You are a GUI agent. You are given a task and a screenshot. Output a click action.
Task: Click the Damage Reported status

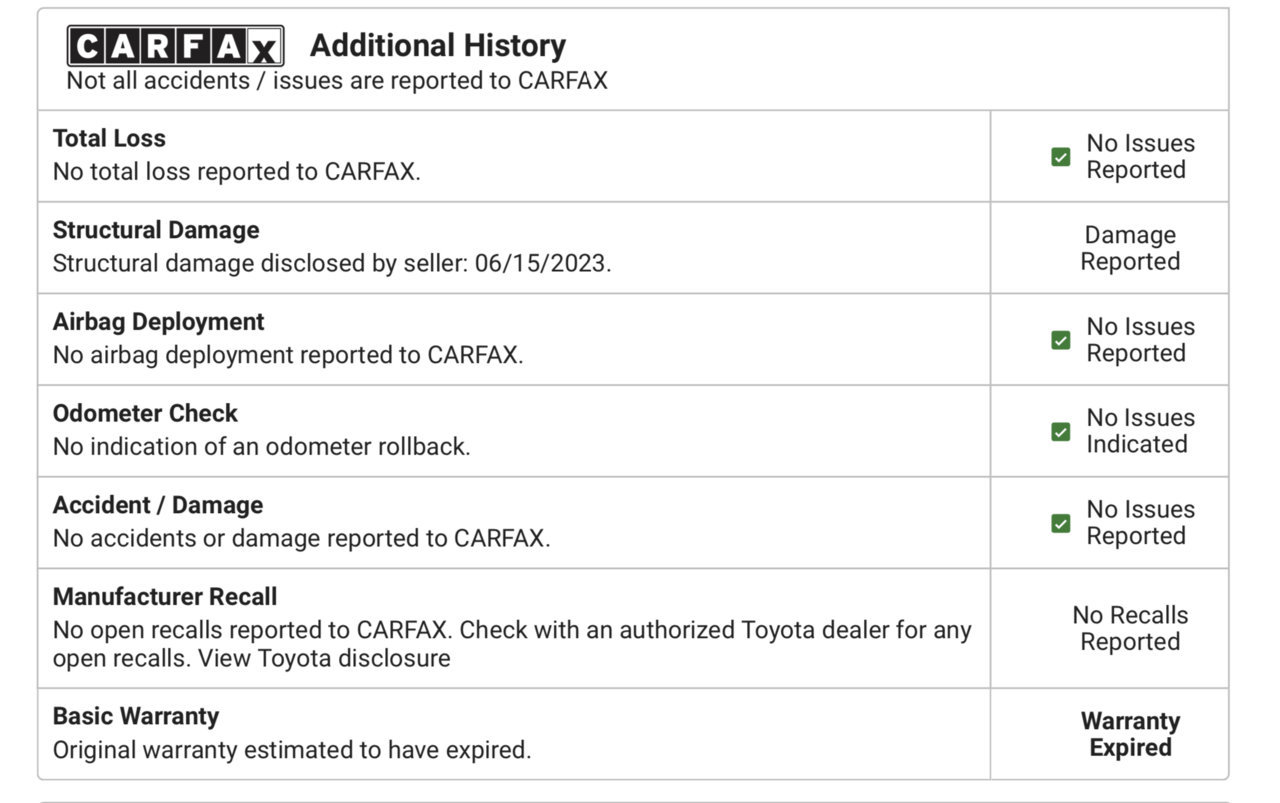(1130, 248)
